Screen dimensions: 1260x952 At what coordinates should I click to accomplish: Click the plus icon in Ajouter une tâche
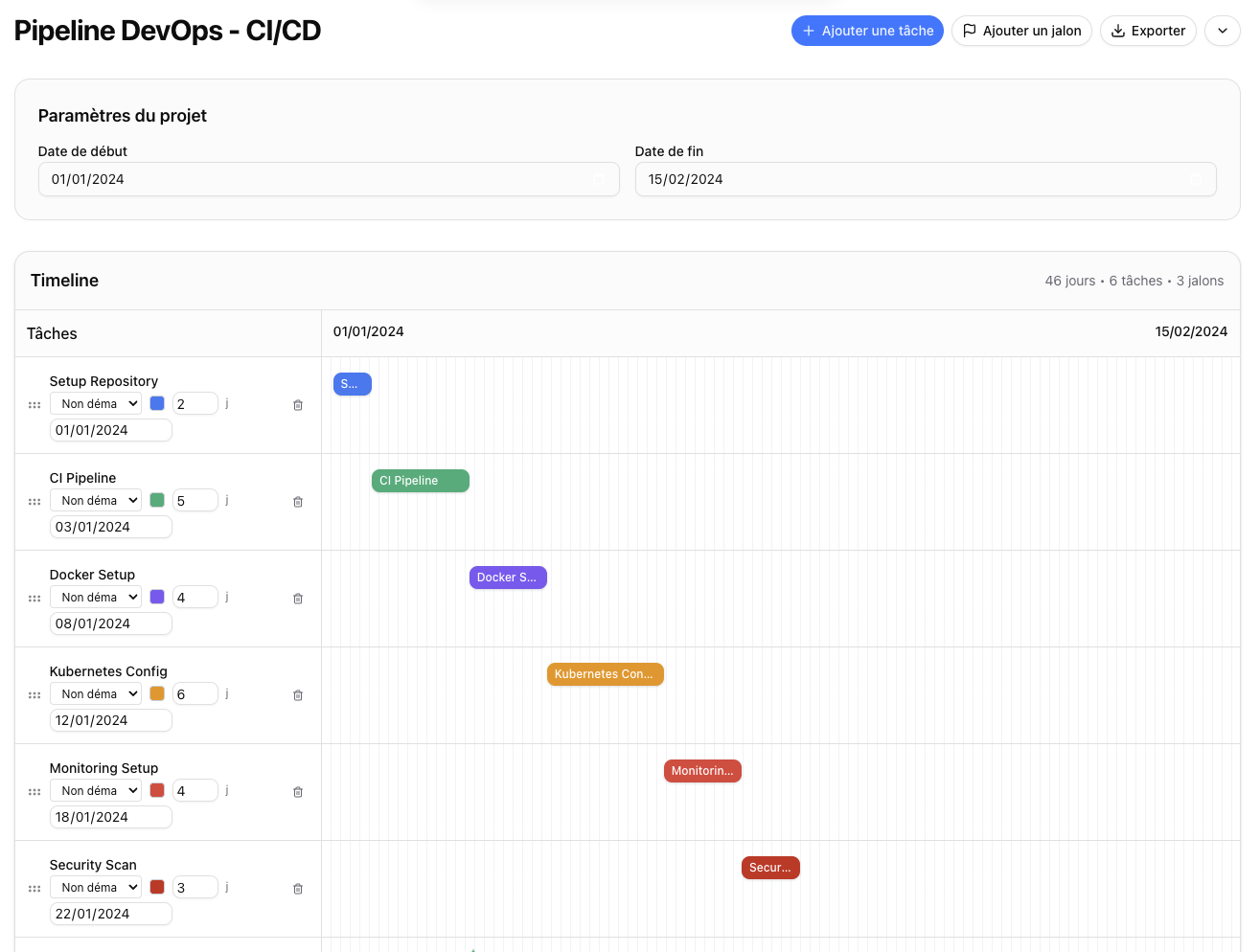(x=808, y=31)
